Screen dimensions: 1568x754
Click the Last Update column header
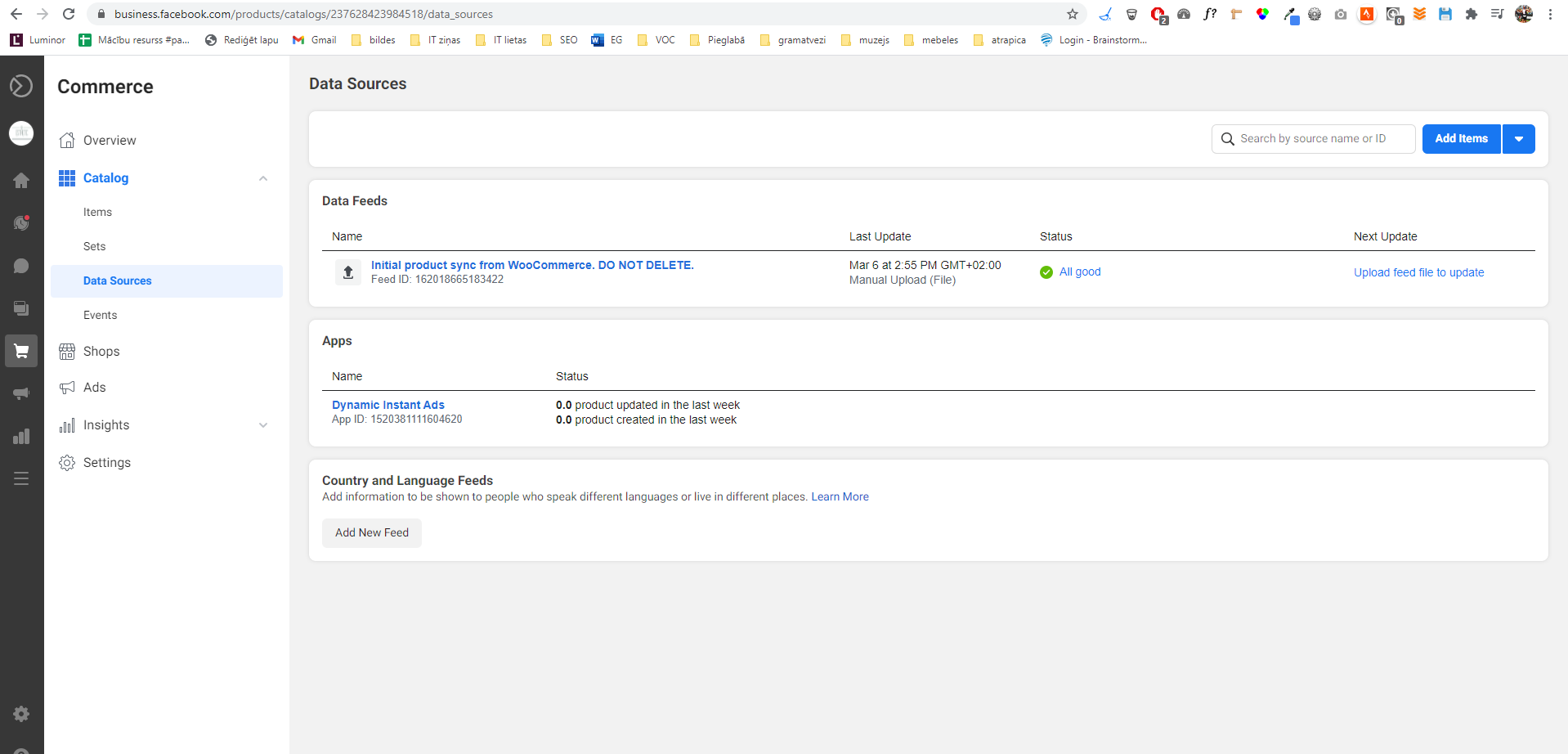point(880,236)
